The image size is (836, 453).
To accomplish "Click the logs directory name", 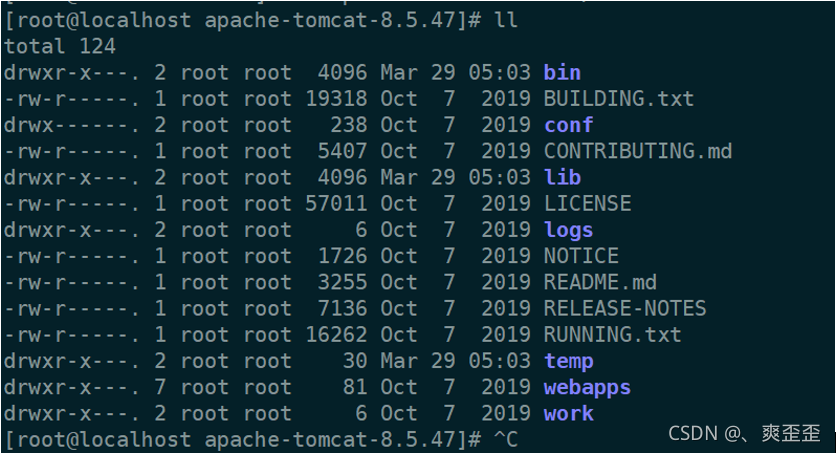I will click(568, 230).
